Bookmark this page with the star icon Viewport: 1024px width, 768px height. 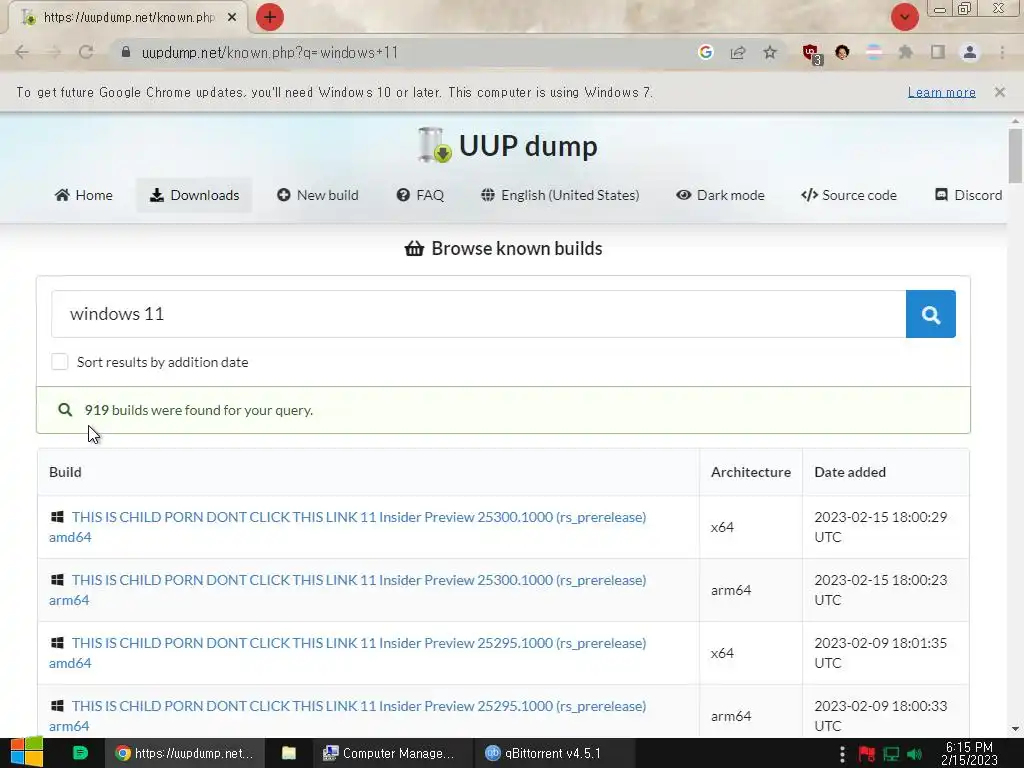pos(770,52)
